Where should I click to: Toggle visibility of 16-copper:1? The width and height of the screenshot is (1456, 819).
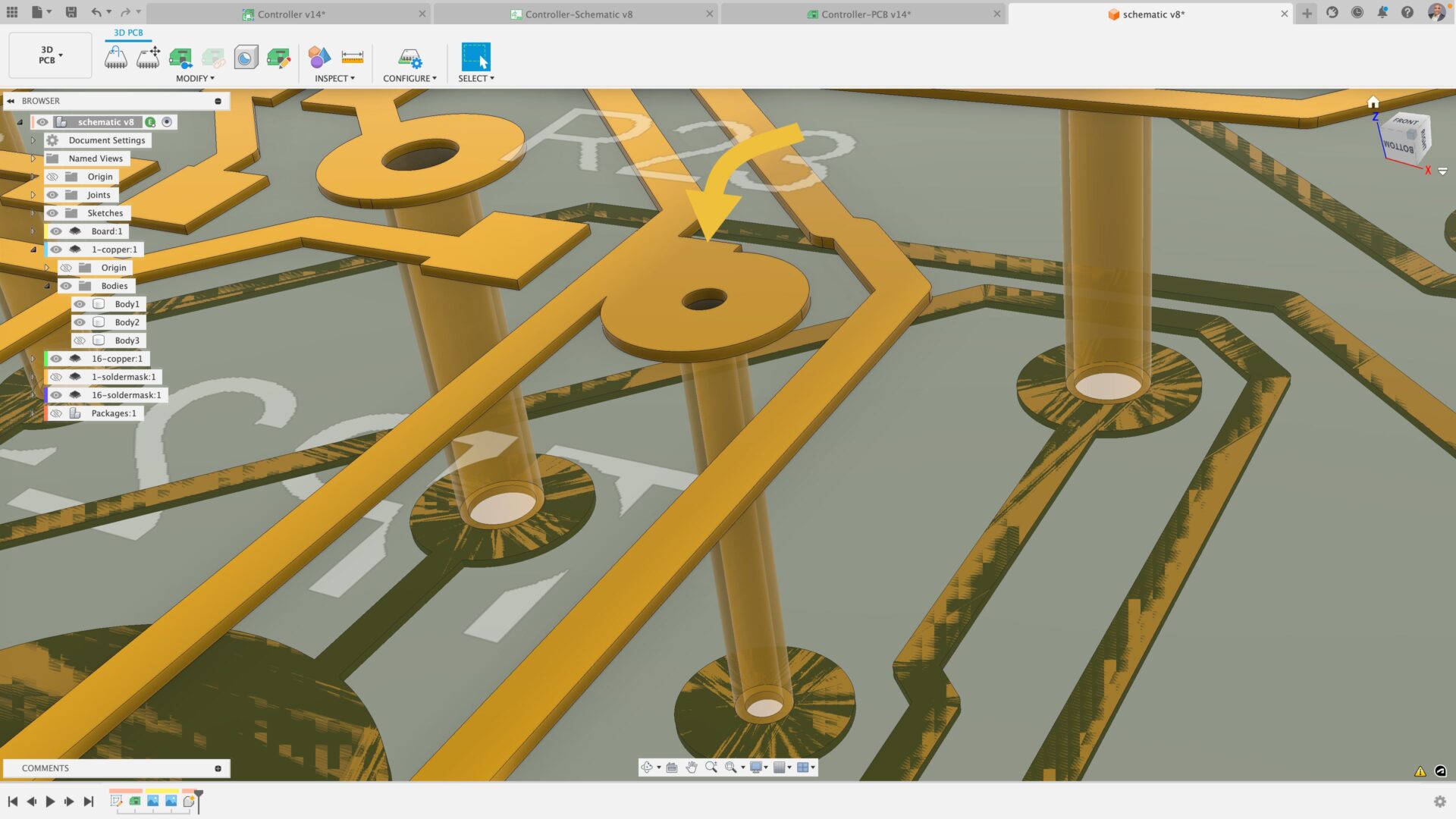[56, 359]
